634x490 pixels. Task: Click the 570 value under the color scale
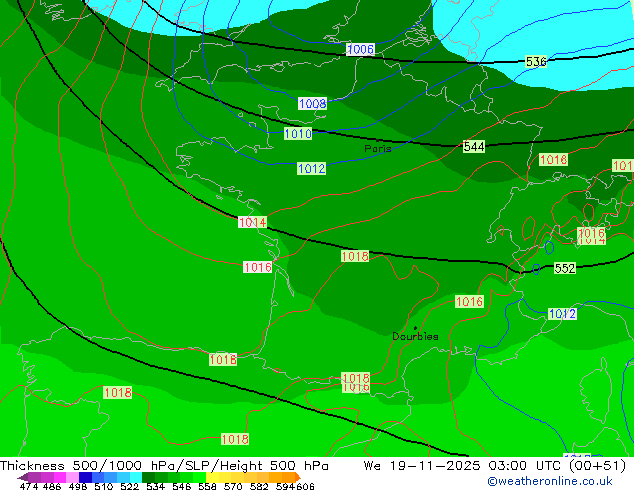point(233,486)
